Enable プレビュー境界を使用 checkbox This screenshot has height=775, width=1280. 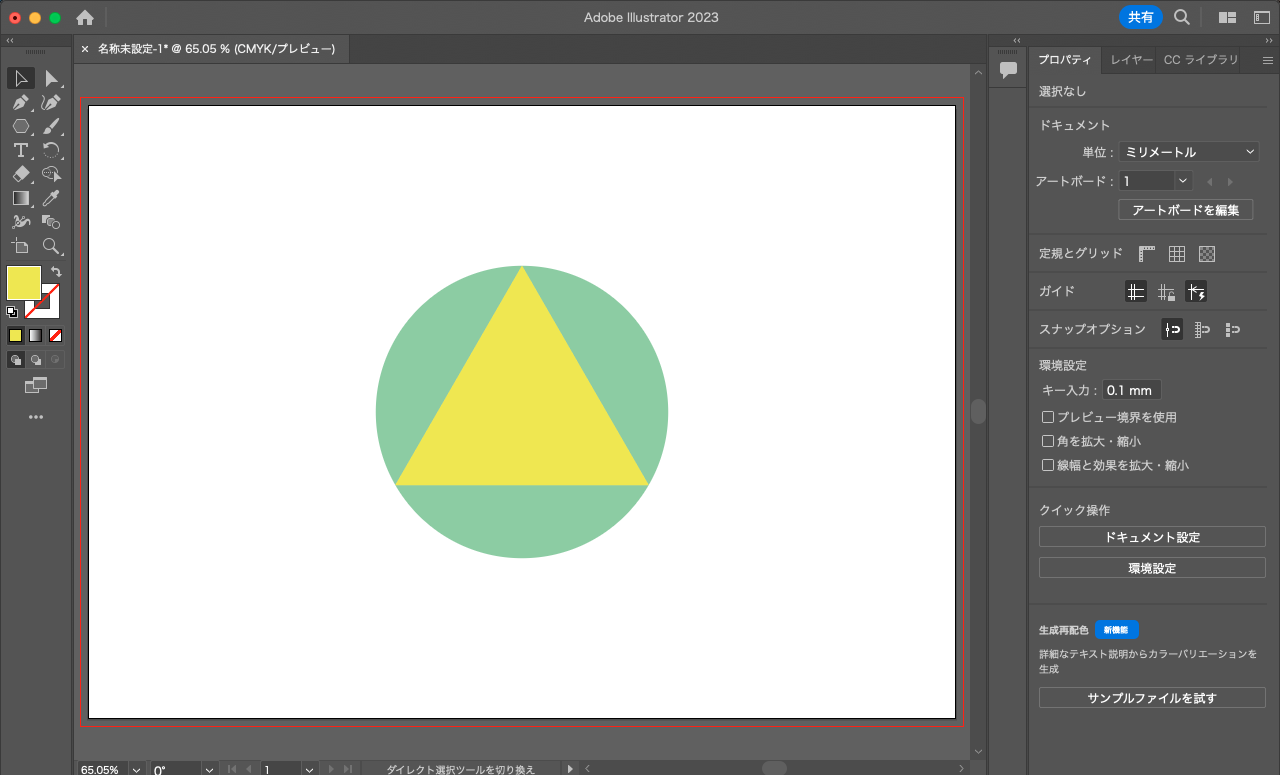click(1048, 417)
